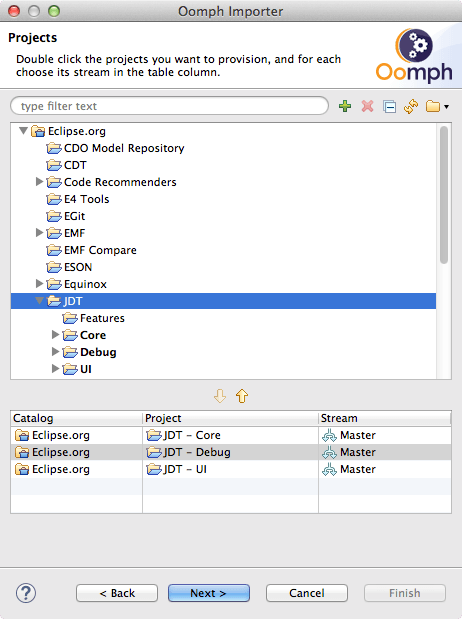Expand the Code Recommenders project node

coord(39,182)
